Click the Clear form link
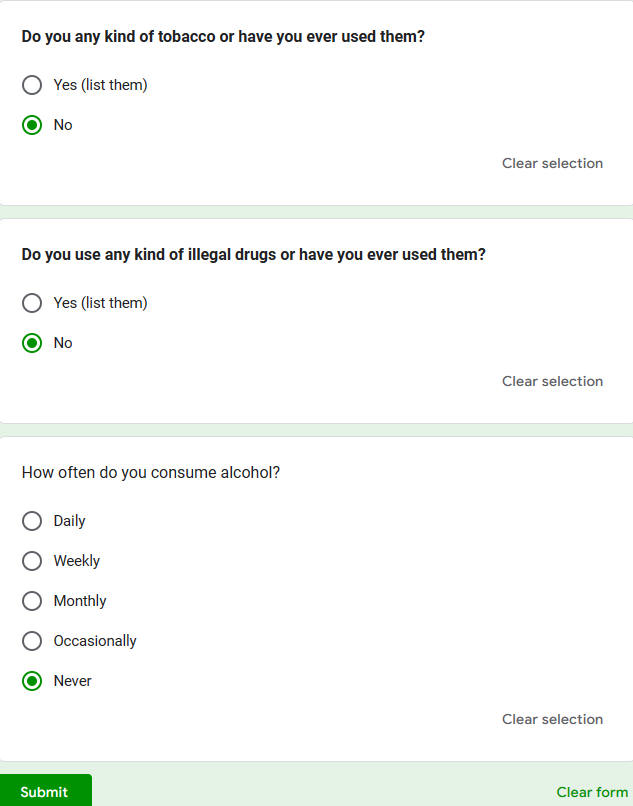The width and height of the screenshot is (633, 806). 592,792
